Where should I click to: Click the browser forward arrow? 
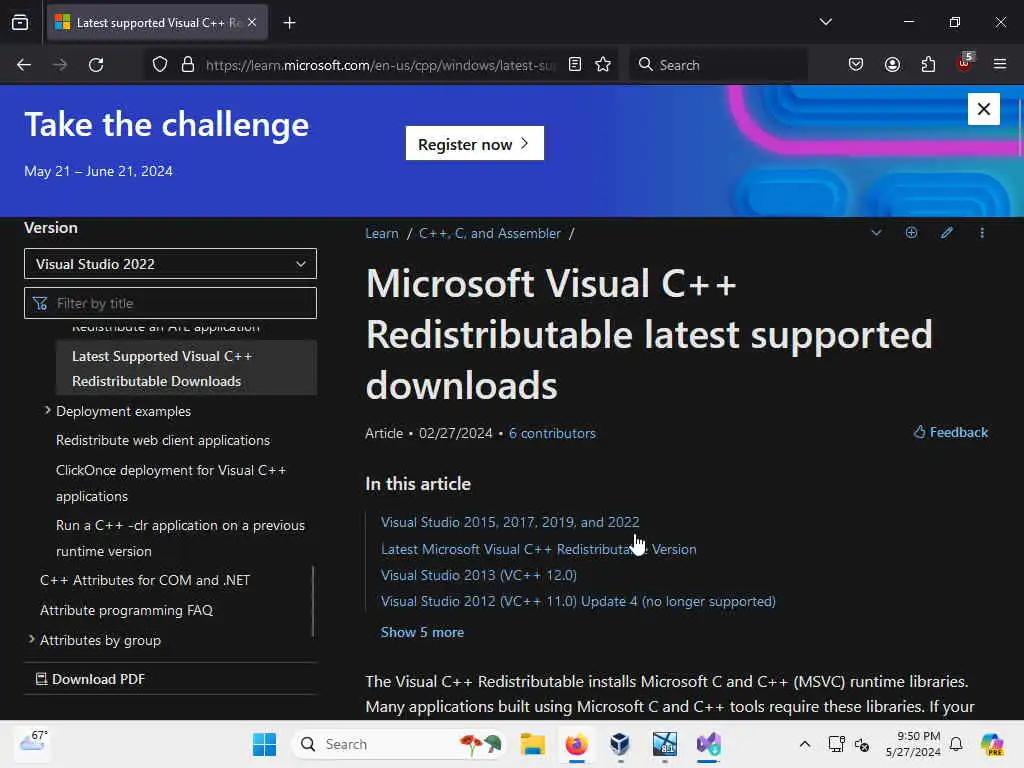[60, 65]
